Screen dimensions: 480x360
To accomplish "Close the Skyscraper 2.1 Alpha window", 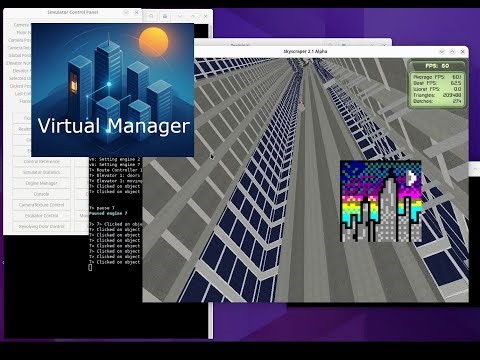I will 463,52.
